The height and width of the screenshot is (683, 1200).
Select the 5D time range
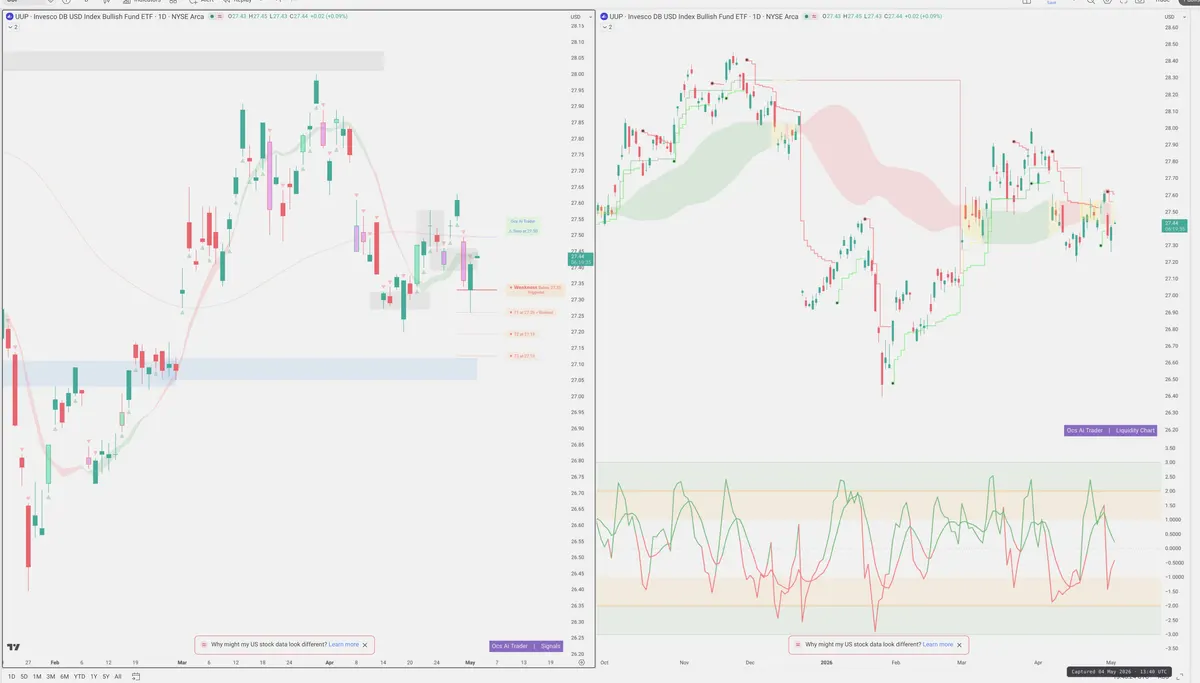coord(24,677)
